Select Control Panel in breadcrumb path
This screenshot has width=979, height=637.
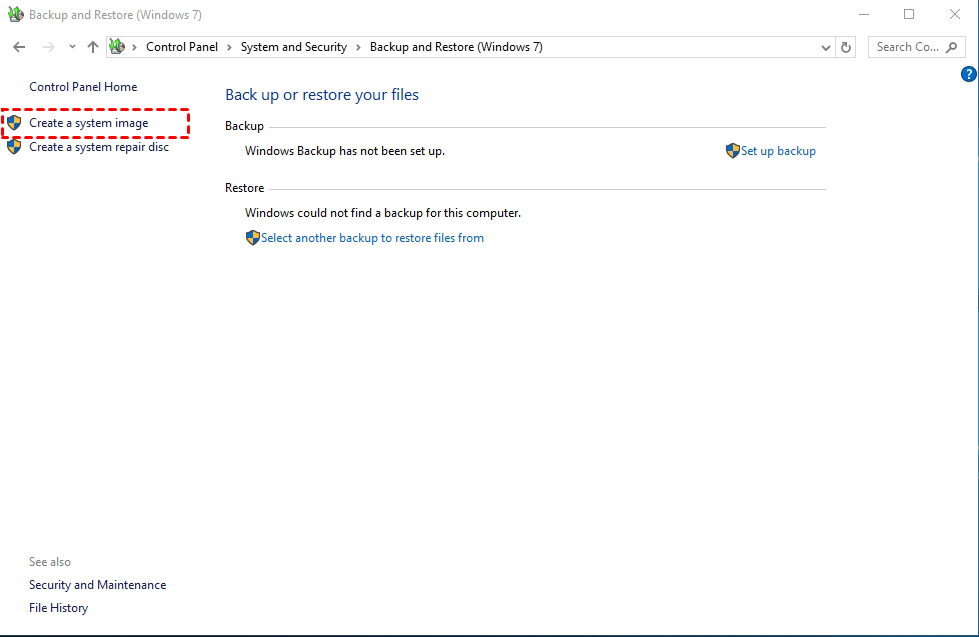pyautogui.click(x=182, y=47)
